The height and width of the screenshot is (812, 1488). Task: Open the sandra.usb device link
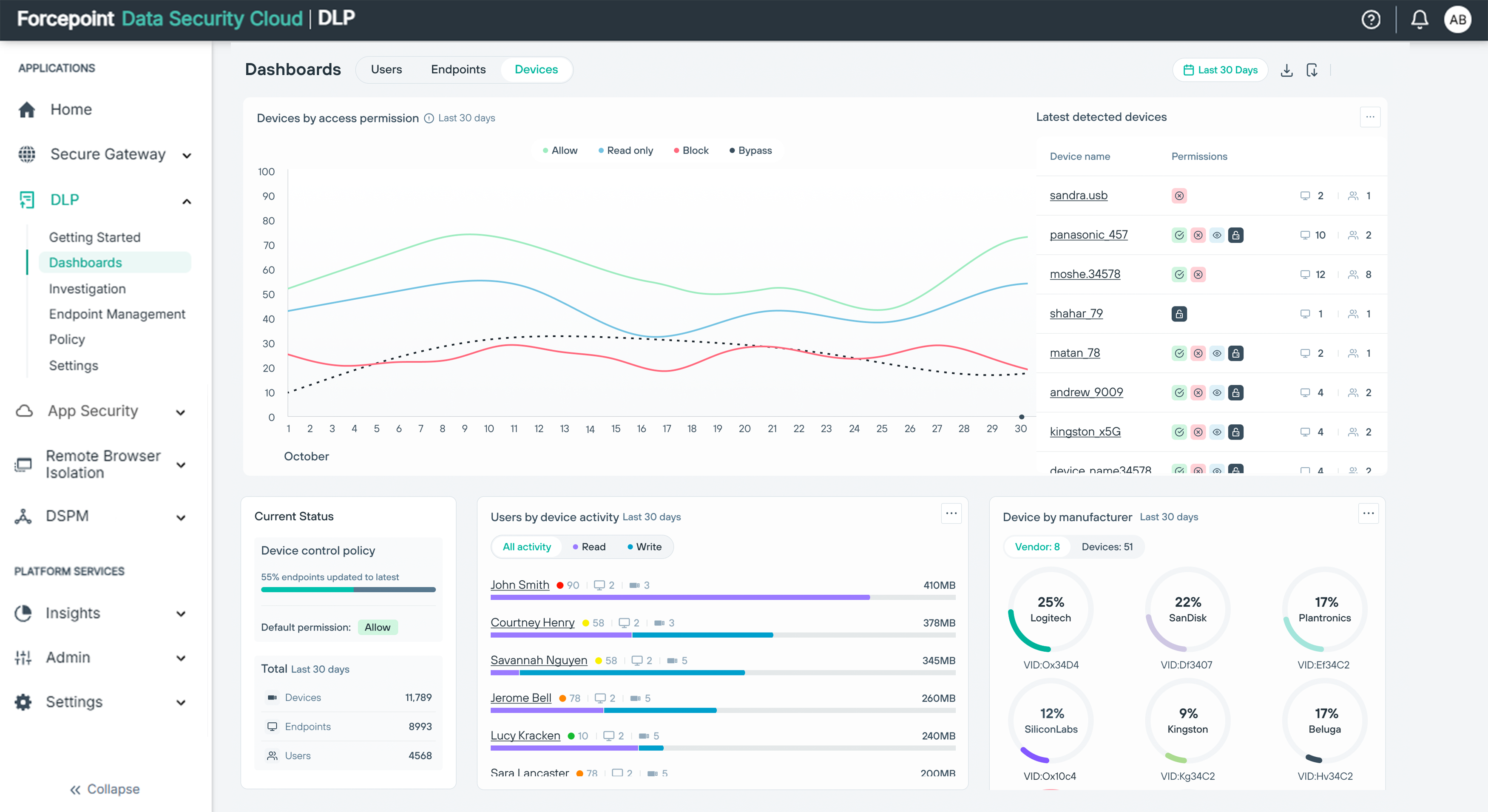pyautogui.click(x=1079, y=195)
